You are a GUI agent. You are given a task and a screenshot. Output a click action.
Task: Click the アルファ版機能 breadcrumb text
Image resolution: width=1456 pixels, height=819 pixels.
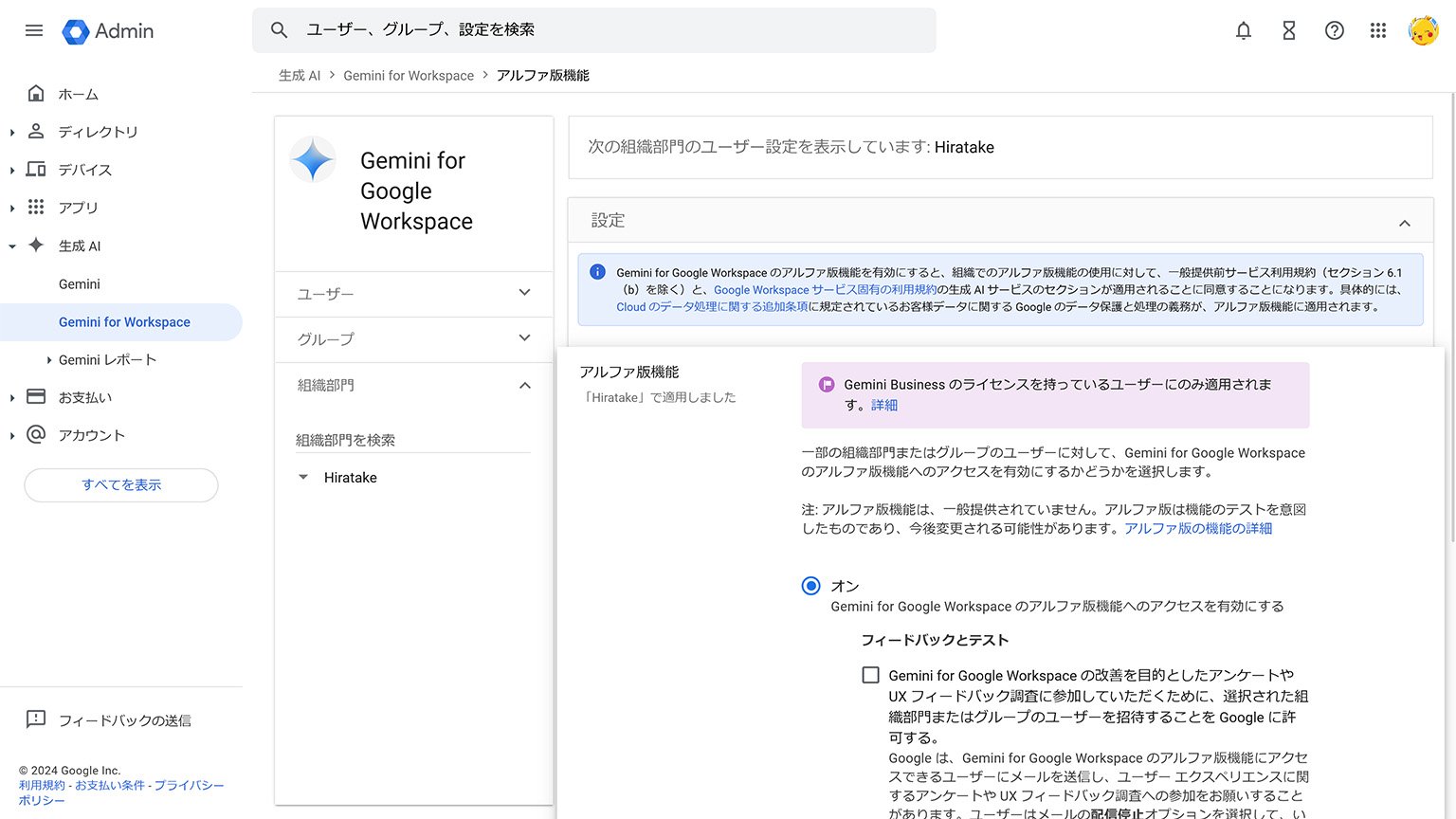click(x=543, y=75)
